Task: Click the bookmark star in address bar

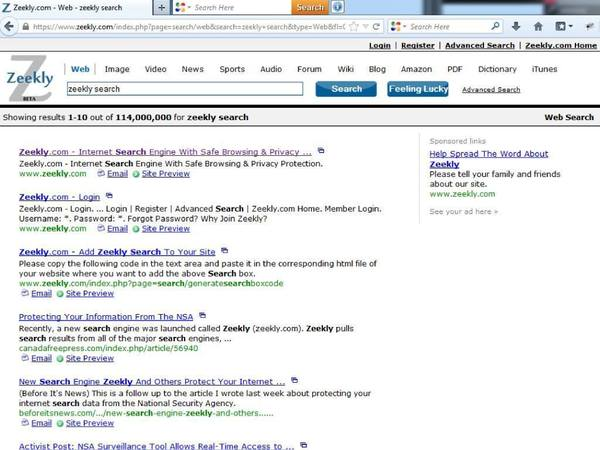Action: coord(354,26)
